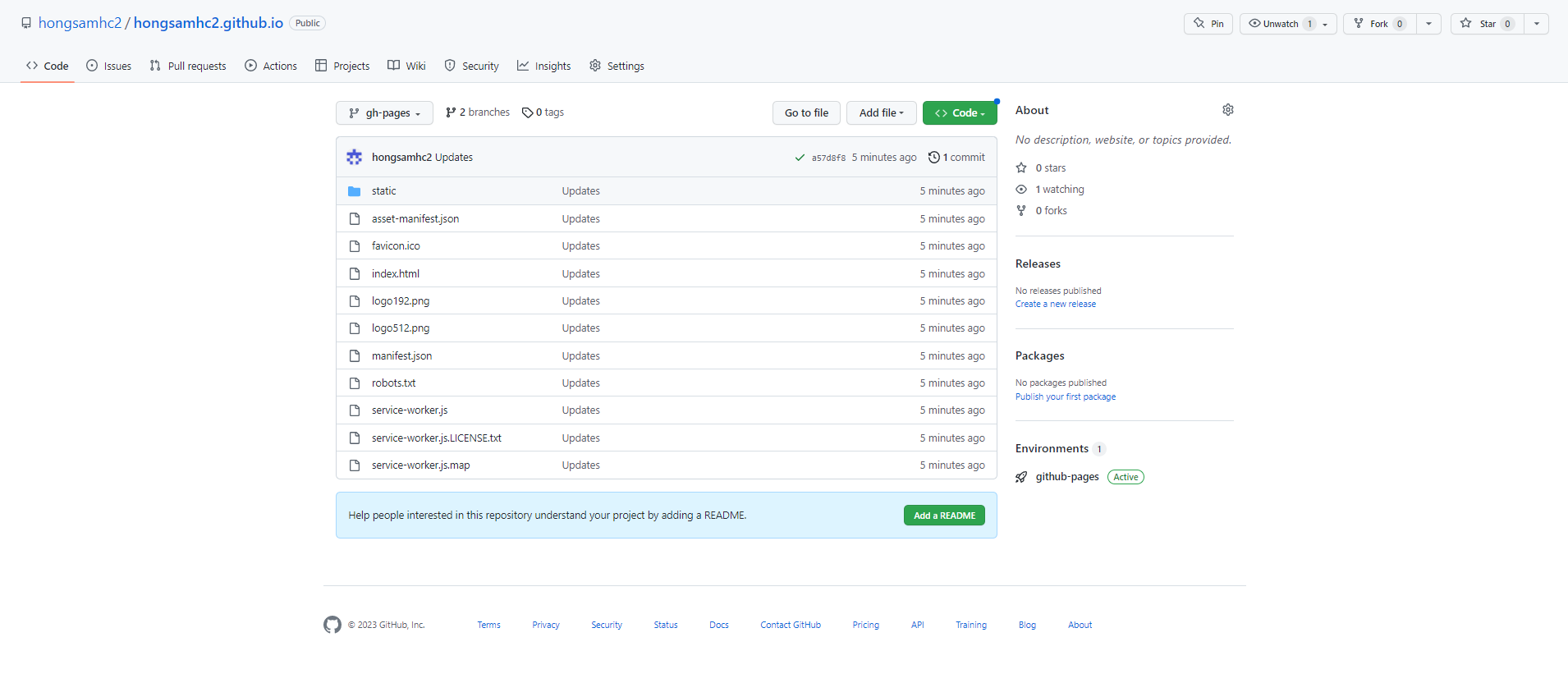Click the file icon next to favicon.ico
This screenshot has width=1568, height=683.
point(355,246)
